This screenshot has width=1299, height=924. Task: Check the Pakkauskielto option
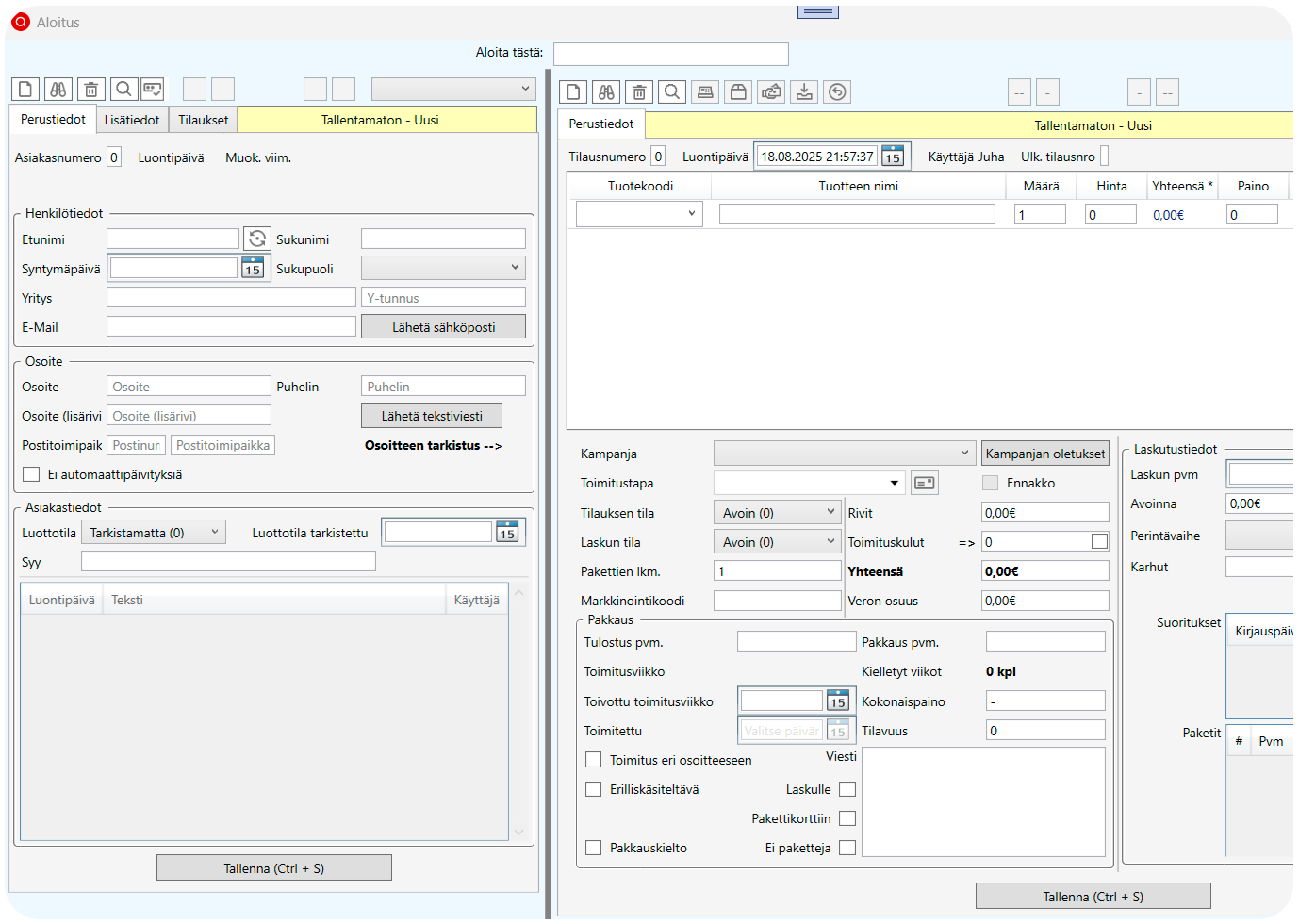point(594,848)
